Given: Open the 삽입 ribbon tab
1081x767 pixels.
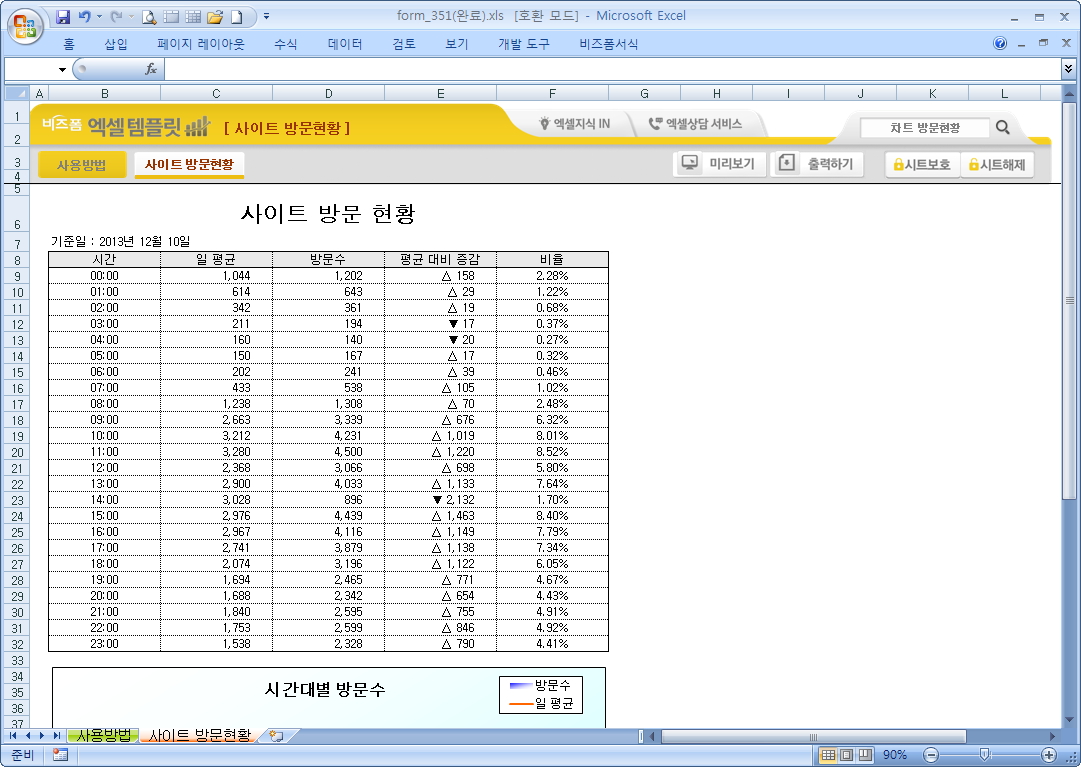Looking at the screenshot, I should pyautogui.click(x=116, y=44).
